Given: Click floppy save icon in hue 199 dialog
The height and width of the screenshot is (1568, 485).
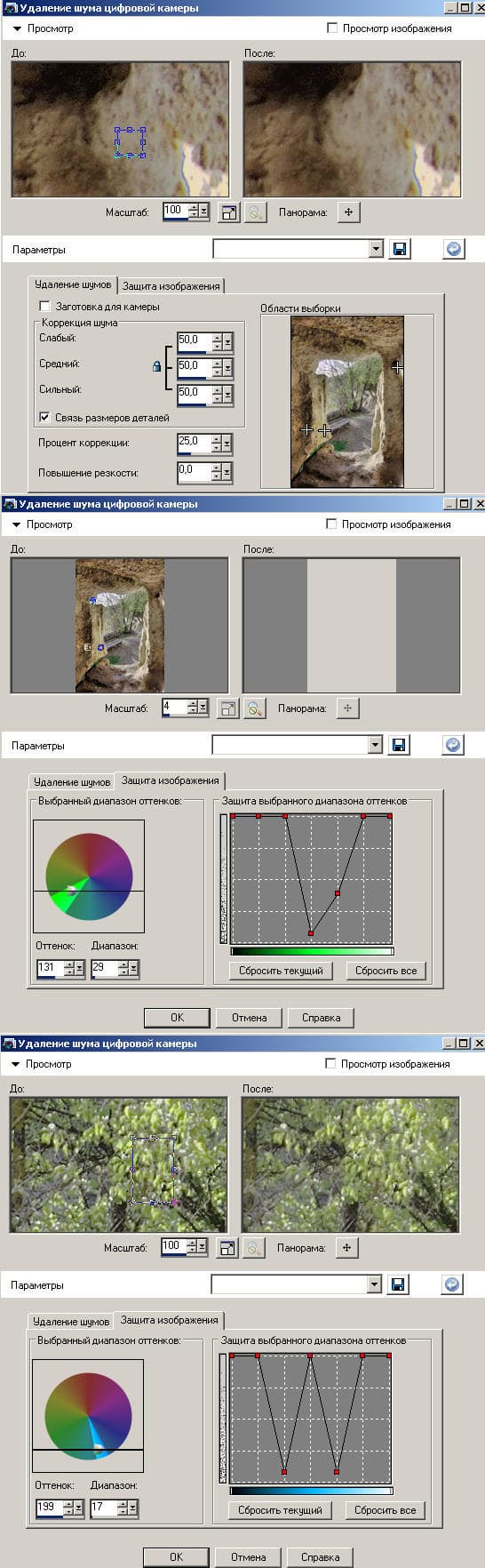Looking at the screenshot, I should pyautogui.click(x=398, y=1284).
